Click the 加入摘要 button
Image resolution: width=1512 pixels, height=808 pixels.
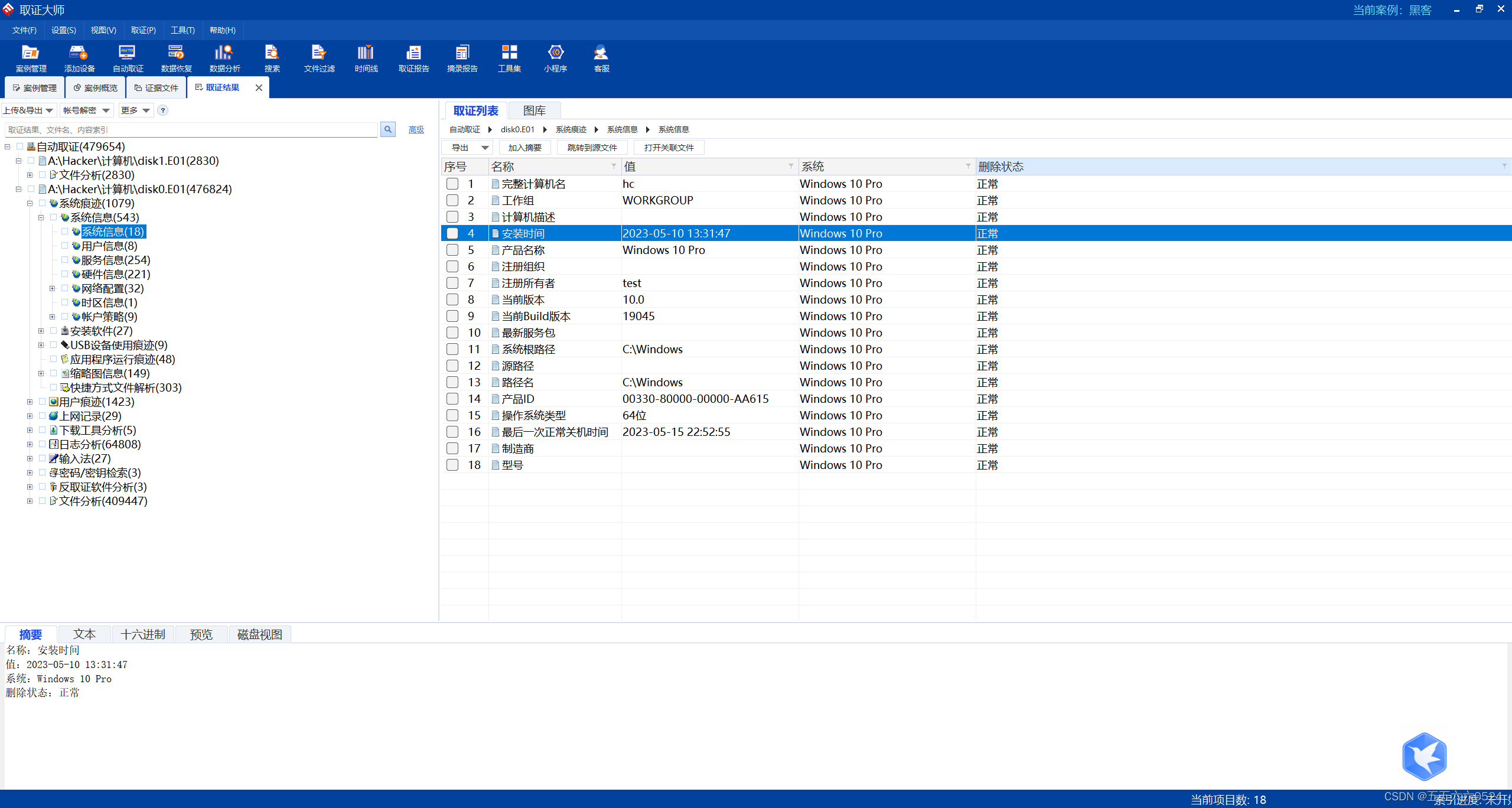[x=524, y=148]
